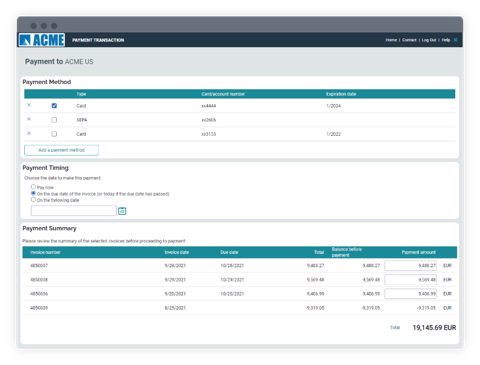
Task: Remove the card expiring 1/2022
Action: [29, 133]
